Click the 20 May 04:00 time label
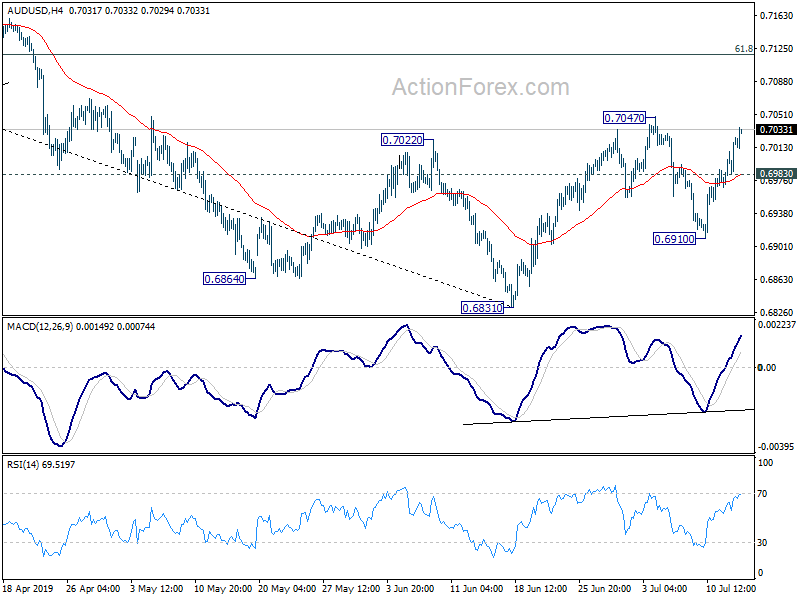 click(x=287, y=588)
